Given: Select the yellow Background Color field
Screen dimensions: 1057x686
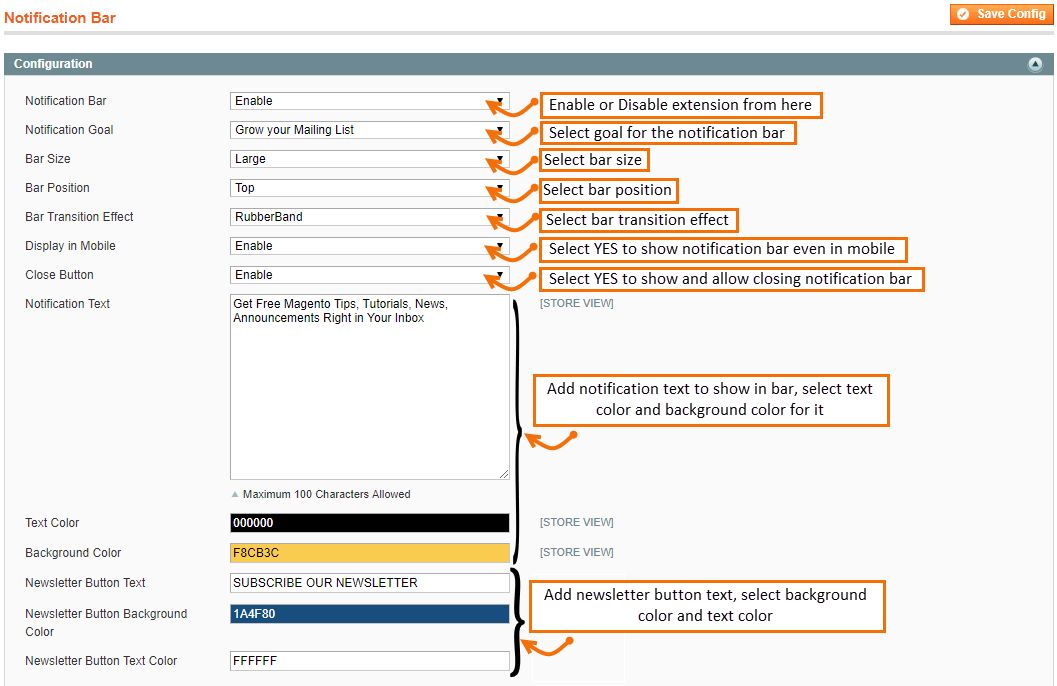Looking at the screenshot, I should coord(370,552).
